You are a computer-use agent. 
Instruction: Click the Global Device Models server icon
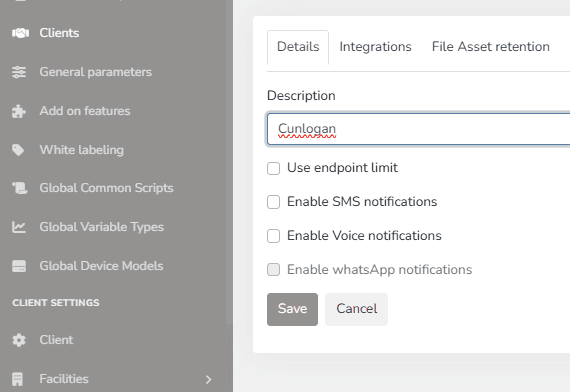[19, 266]
